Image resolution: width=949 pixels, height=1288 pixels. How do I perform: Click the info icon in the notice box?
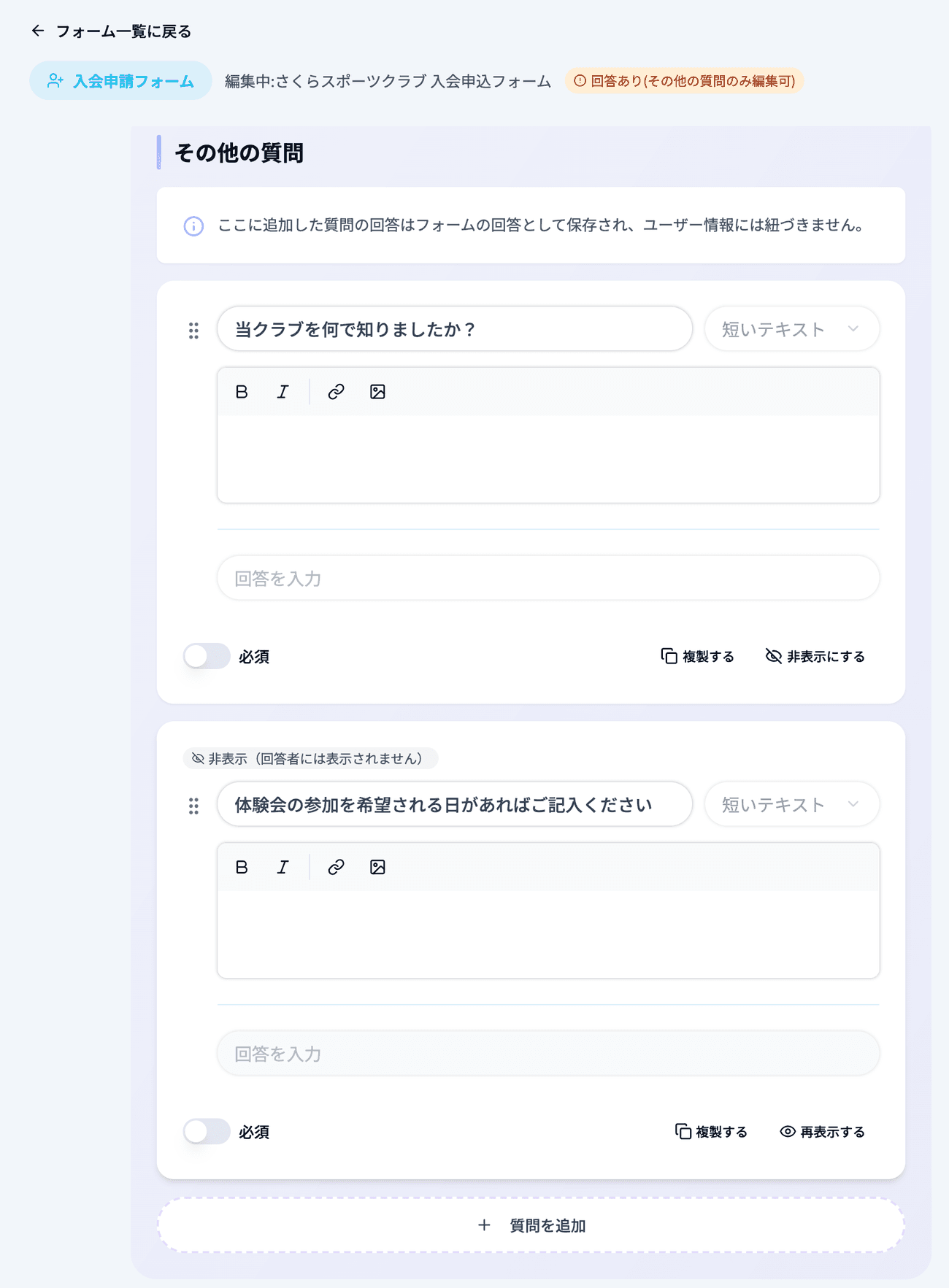click(x=193, y=225)
